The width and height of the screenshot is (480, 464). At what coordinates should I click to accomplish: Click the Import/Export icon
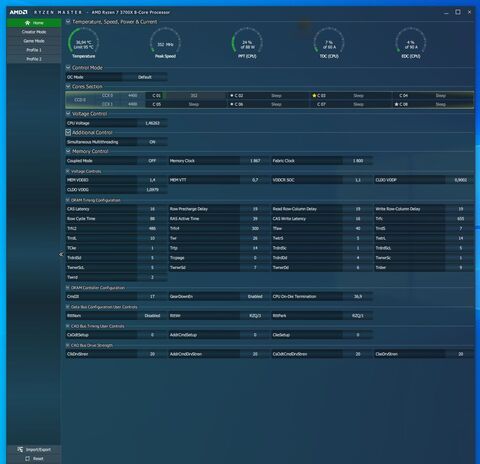[20, 449]
